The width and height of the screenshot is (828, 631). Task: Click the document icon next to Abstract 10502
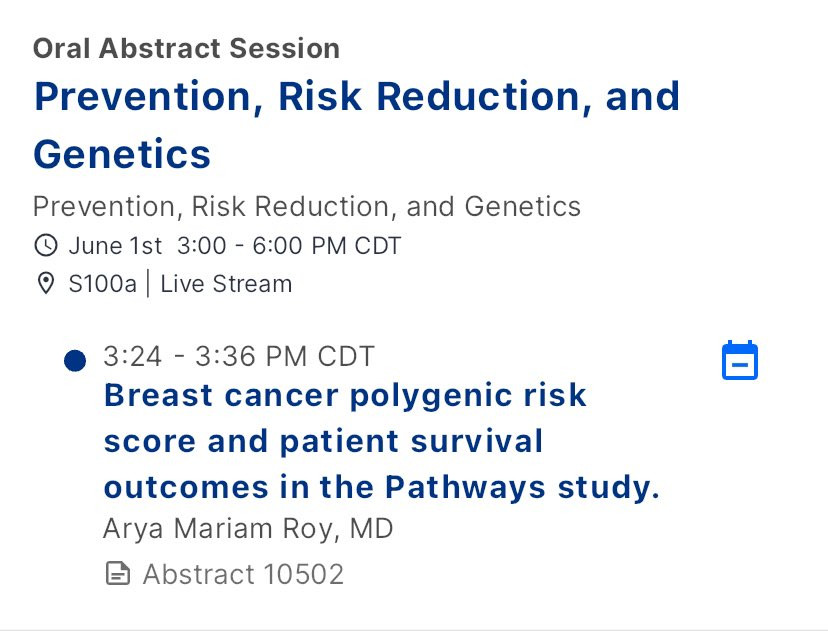coord(118,574)
